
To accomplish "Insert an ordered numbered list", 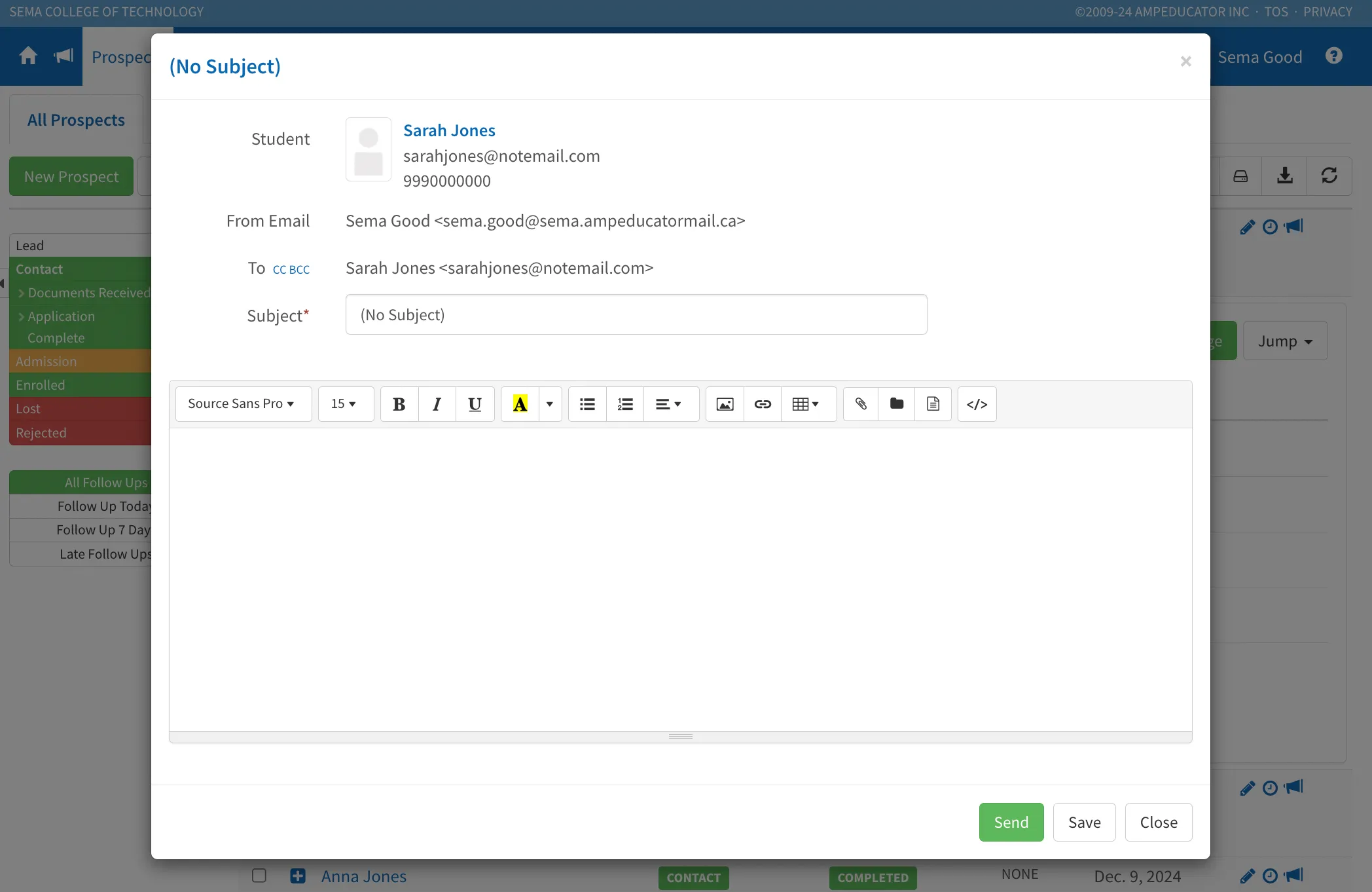I will 625,404.
